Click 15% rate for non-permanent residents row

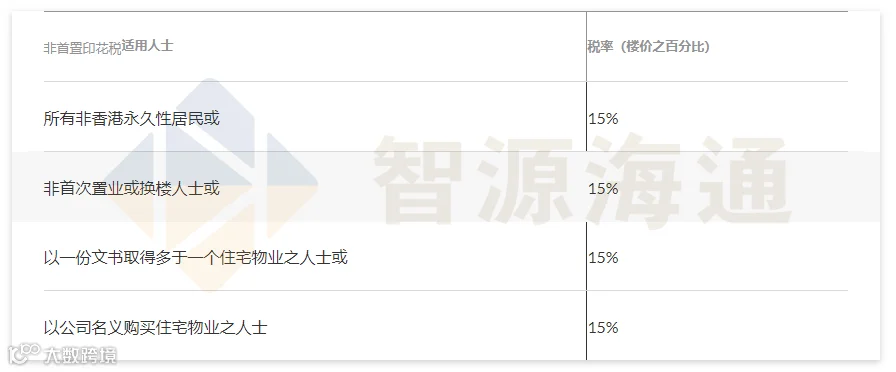point(603,119)
